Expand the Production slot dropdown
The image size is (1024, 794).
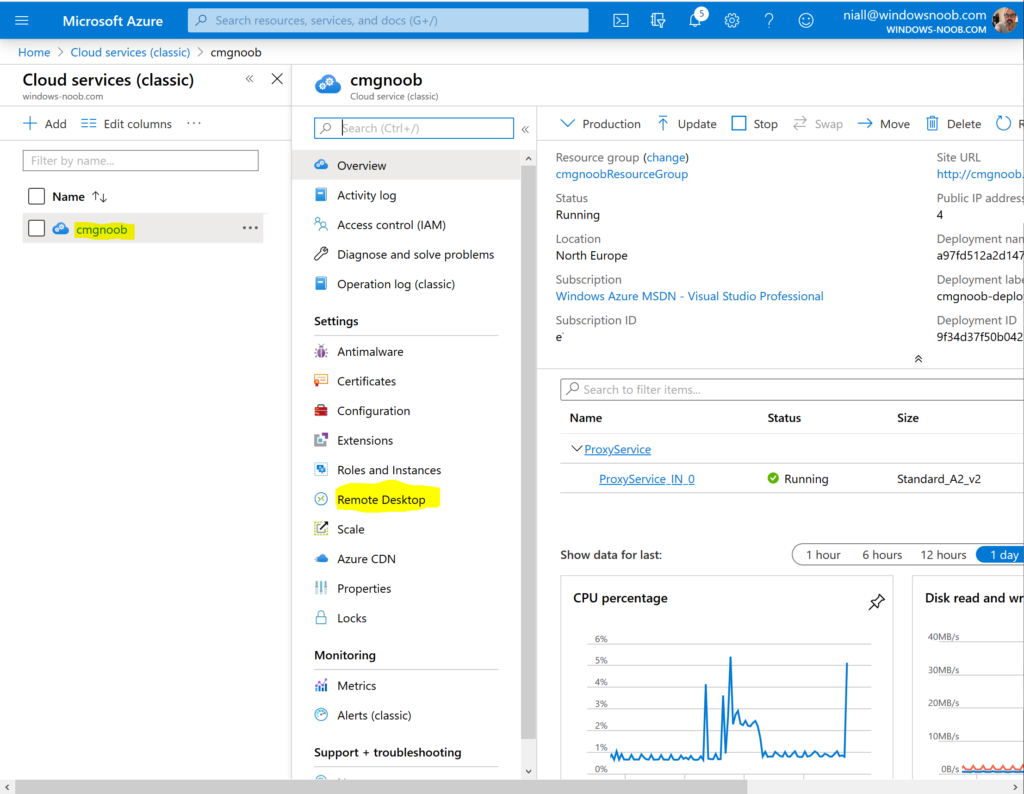(600, 124)
